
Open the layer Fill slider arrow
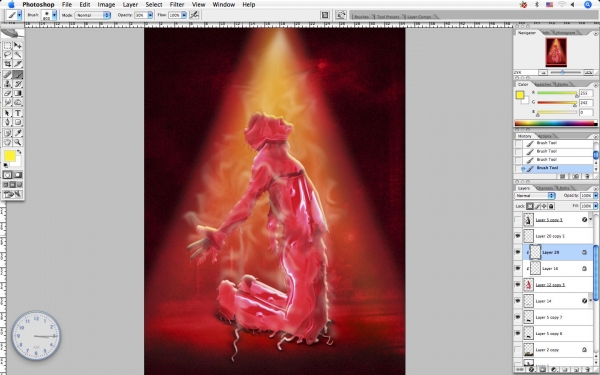click(x=595, y=206)
